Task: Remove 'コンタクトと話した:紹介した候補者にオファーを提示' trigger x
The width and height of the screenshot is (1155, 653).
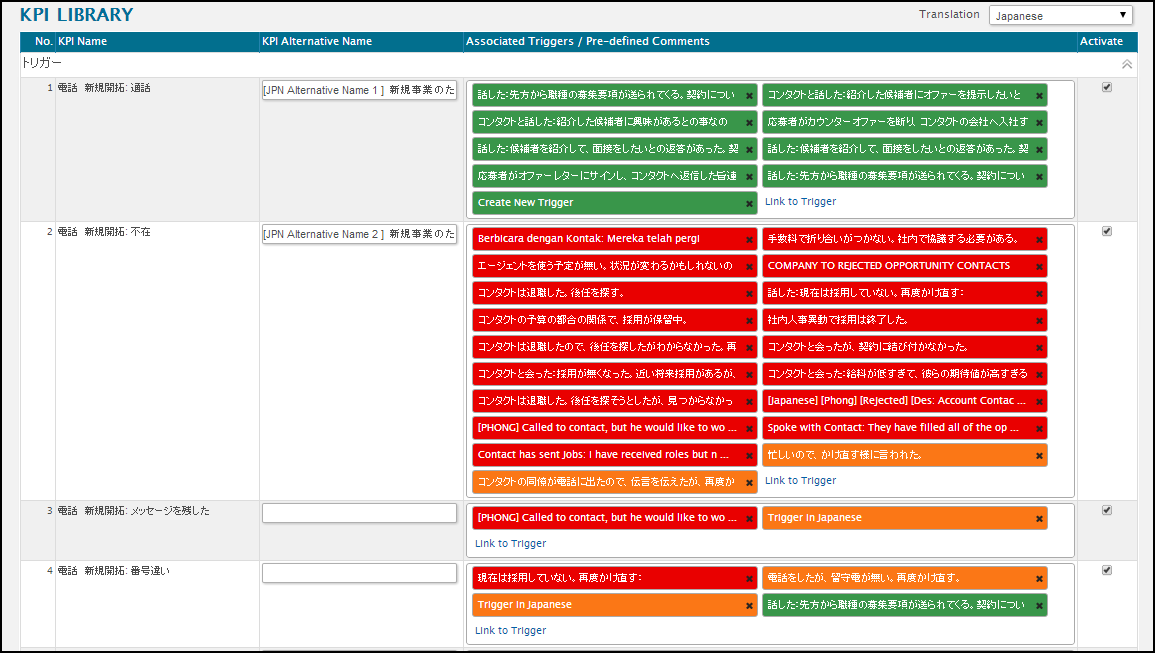Action: point(1039,96)
